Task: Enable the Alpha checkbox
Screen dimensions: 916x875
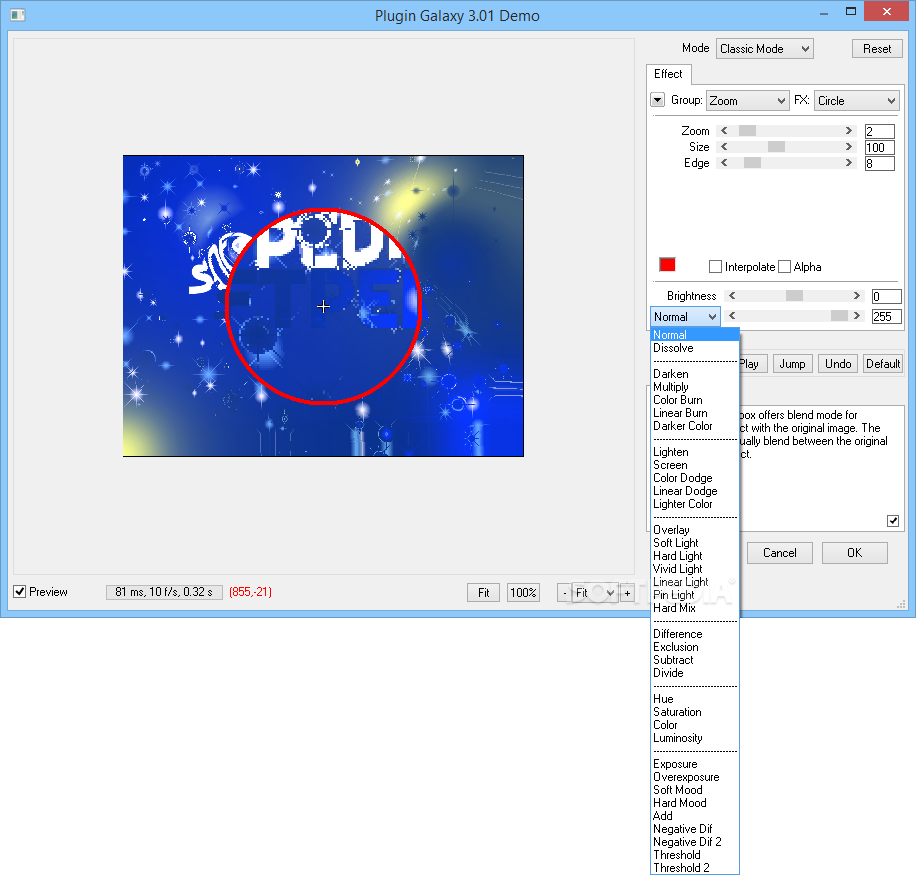Action: pyautogui.click(x=785, y=267)
